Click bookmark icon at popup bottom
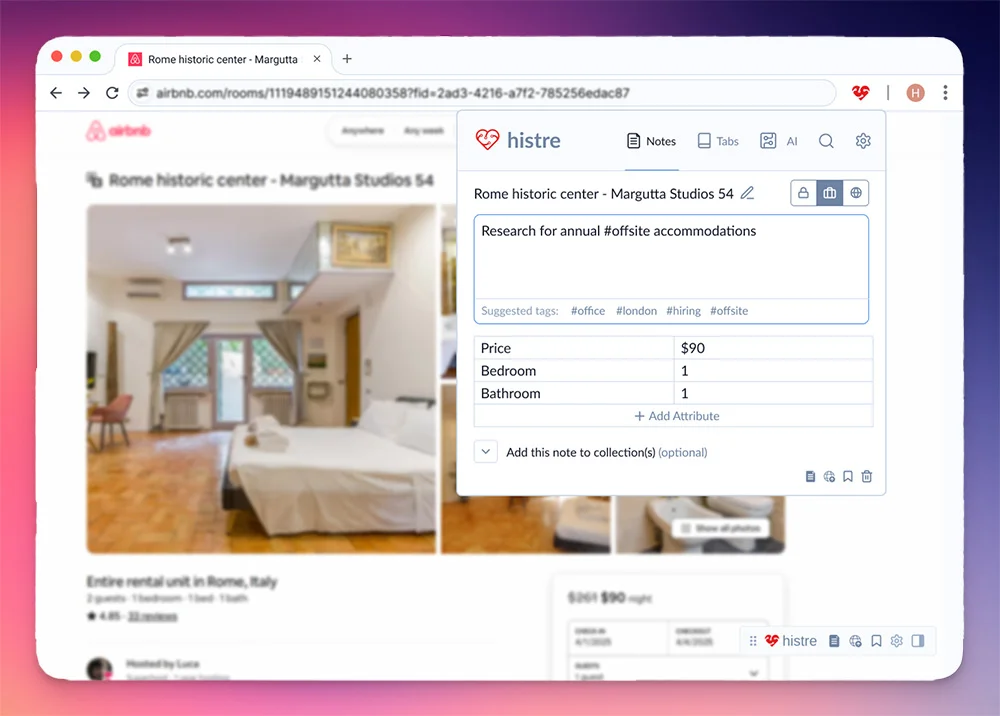The width and height of the screenshot is (1000, 716). (x=848, y=476)
